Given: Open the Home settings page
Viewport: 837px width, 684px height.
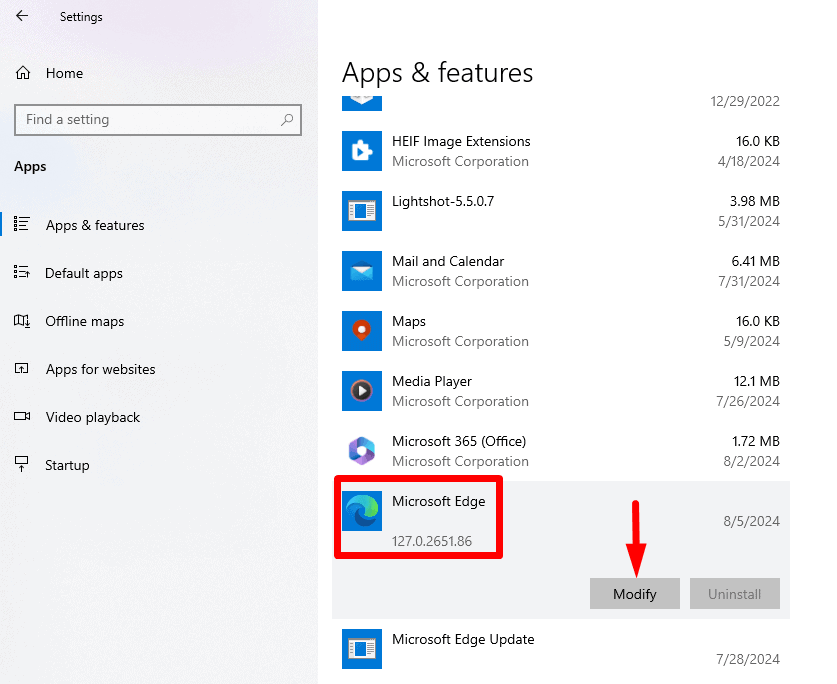Looking at the screenshot, I should coord(64,73).
